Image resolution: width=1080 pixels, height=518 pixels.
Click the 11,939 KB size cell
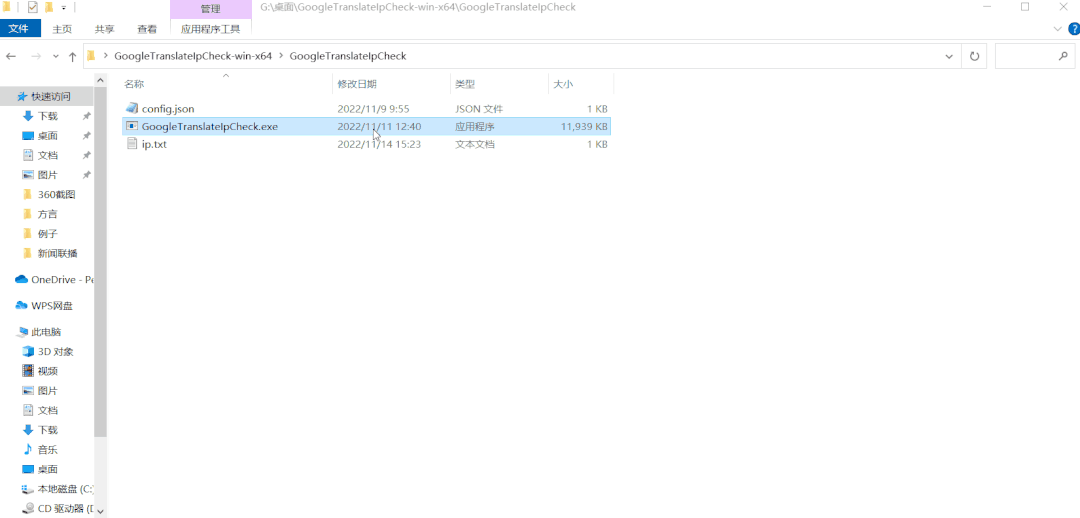[584, 127]
